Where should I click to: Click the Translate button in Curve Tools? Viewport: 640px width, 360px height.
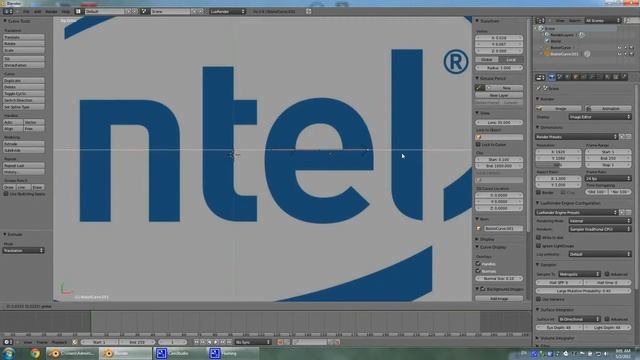pos(24,37)
